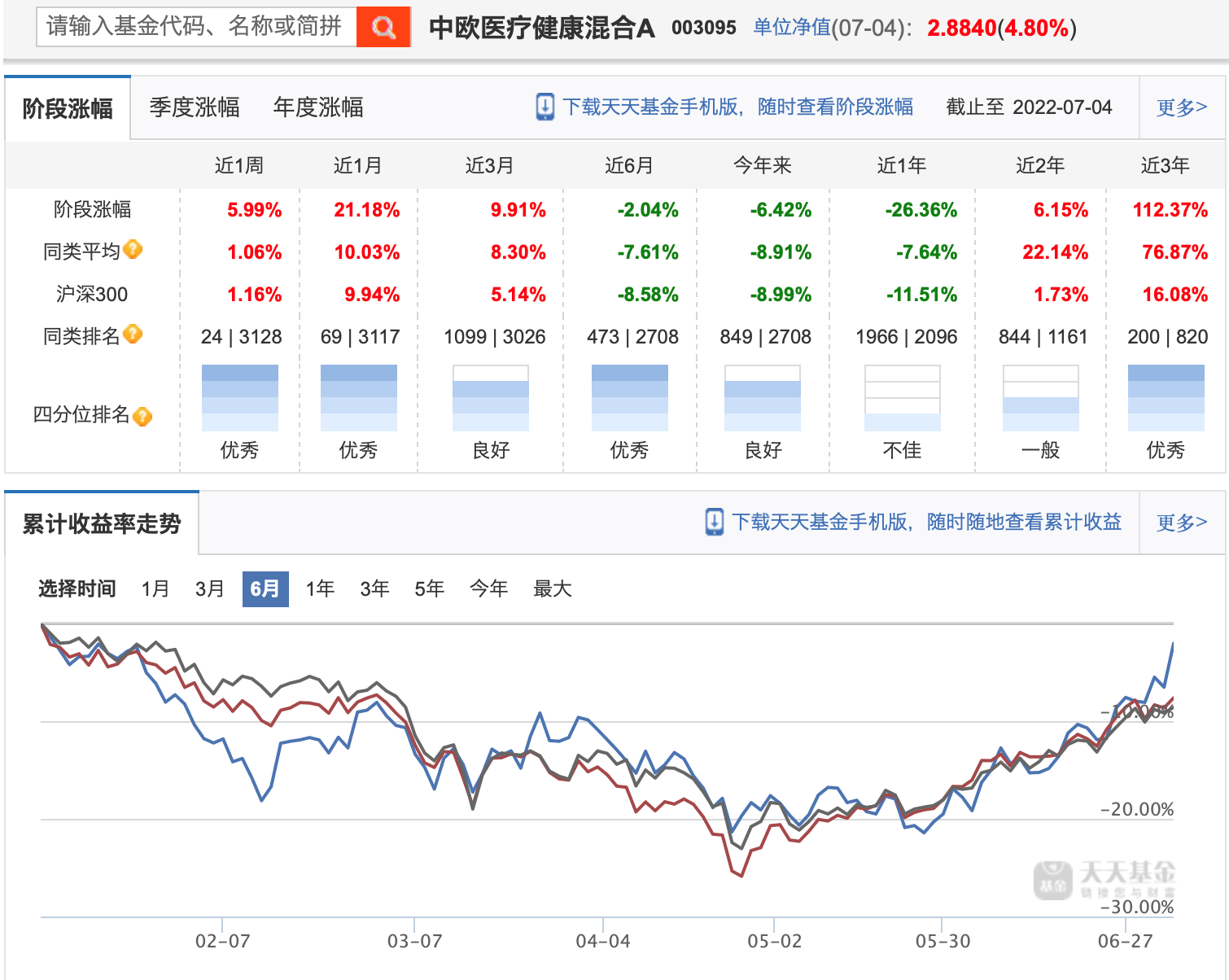Click help icon beside 四分位排名
This screenshot has height=980, width=1229.
(x=142, y=417)
